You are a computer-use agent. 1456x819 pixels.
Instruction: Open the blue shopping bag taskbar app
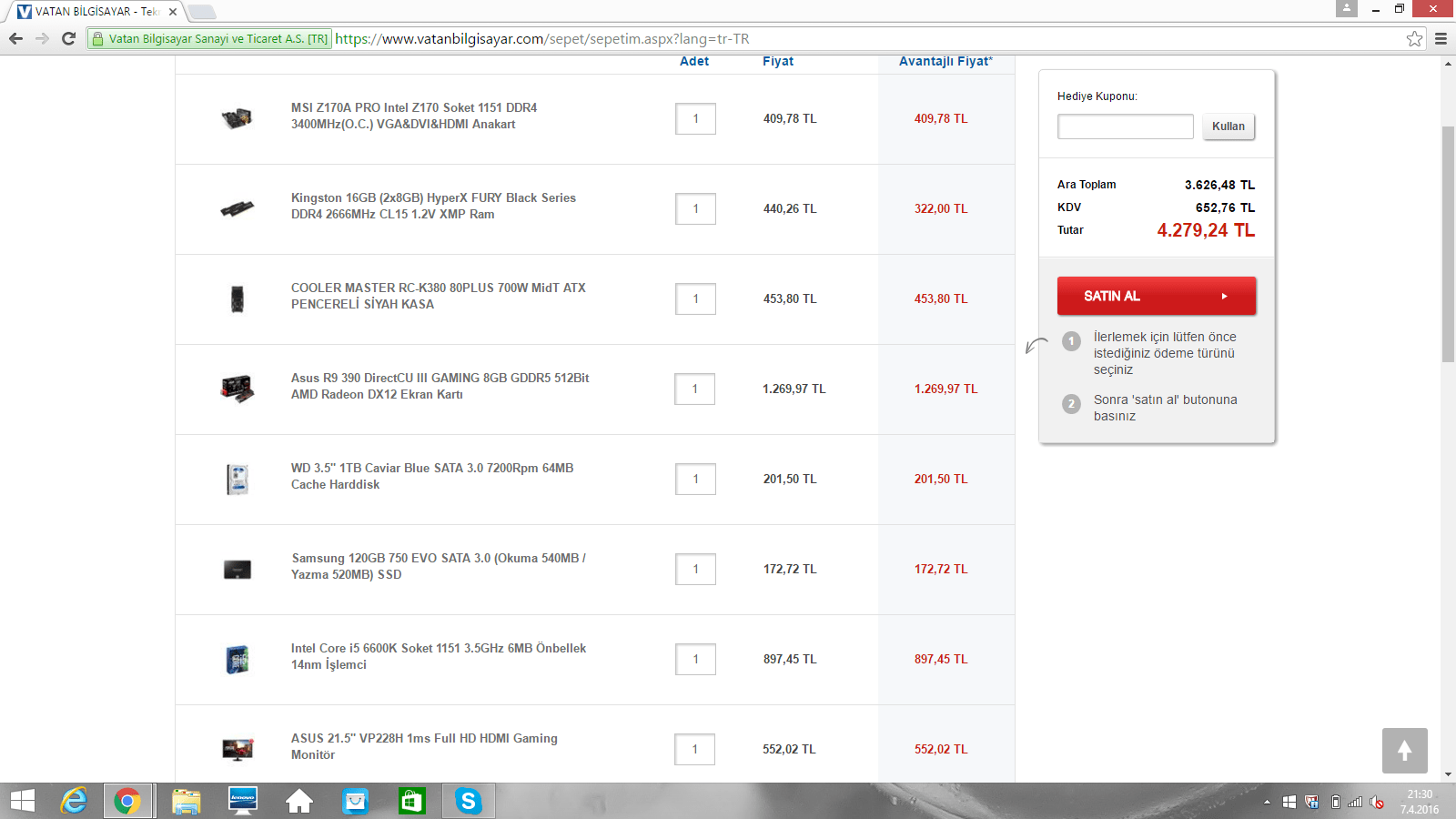tap(355, 801)
